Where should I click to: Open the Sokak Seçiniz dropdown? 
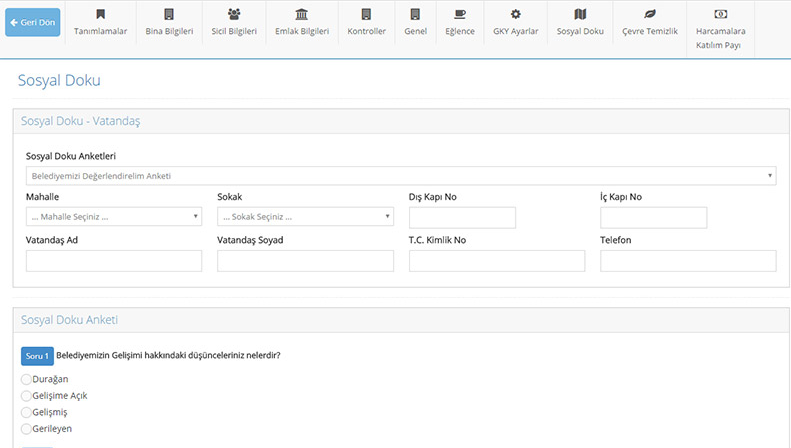click(305, 216)
